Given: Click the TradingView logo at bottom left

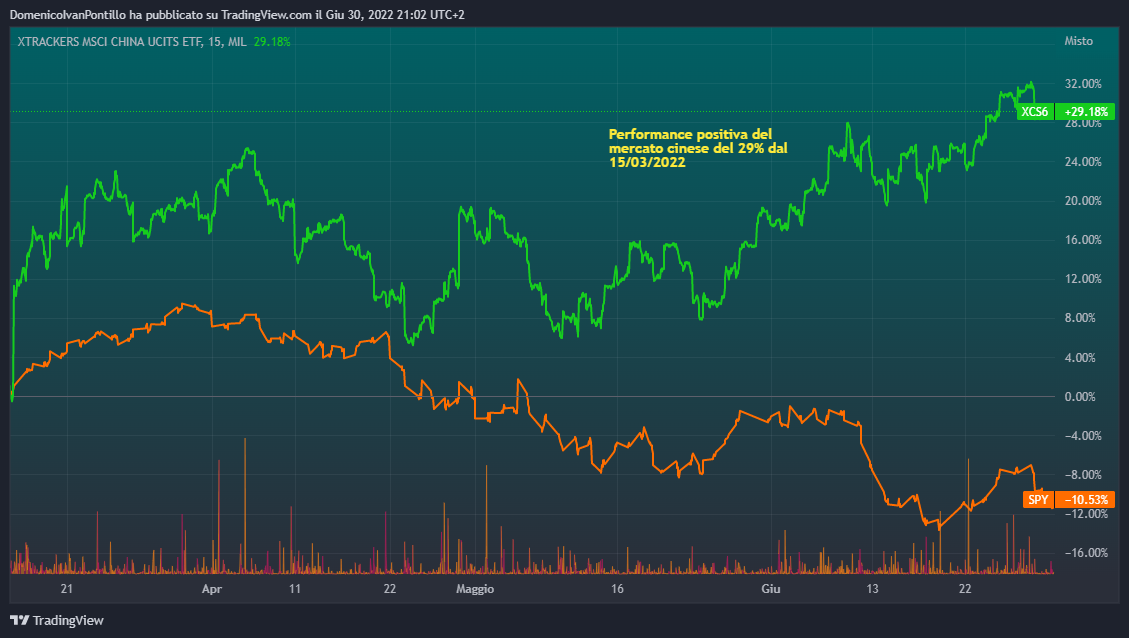Looking at the screenshot, I should point(57,620).
